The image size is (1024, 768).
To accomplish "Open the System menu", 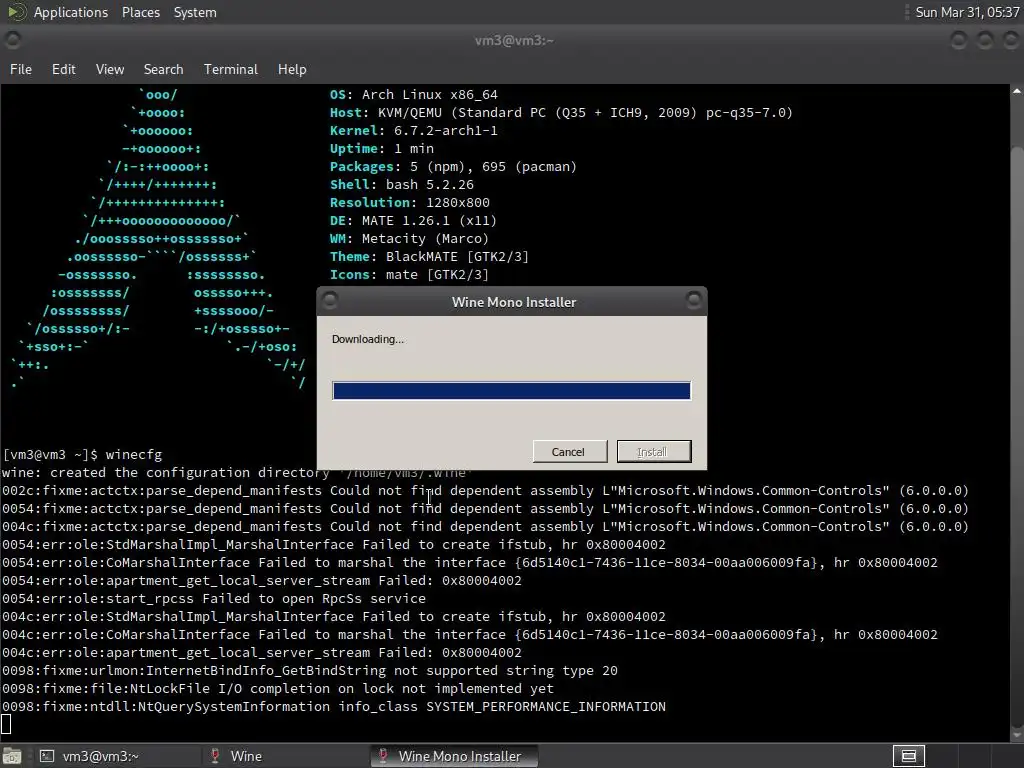I will (195, 12).
